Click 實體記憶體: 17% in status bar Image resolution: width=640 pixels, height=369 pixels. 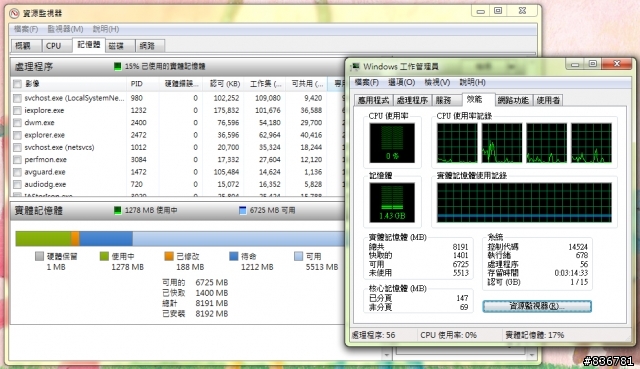pyautogui.click(x=535, y=335)
